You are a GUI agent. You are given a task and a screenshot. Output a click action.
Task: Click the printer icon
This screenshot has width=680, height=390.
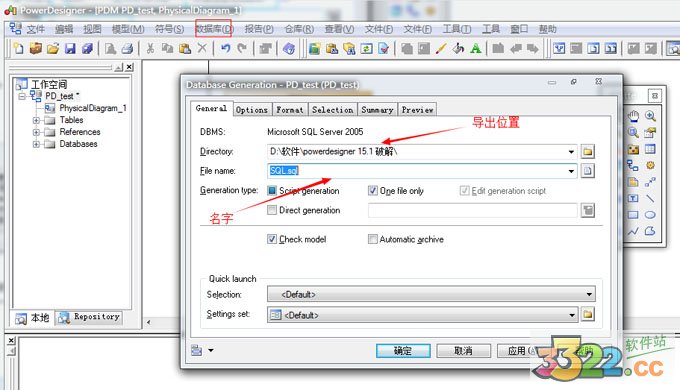tap(127, 48)
